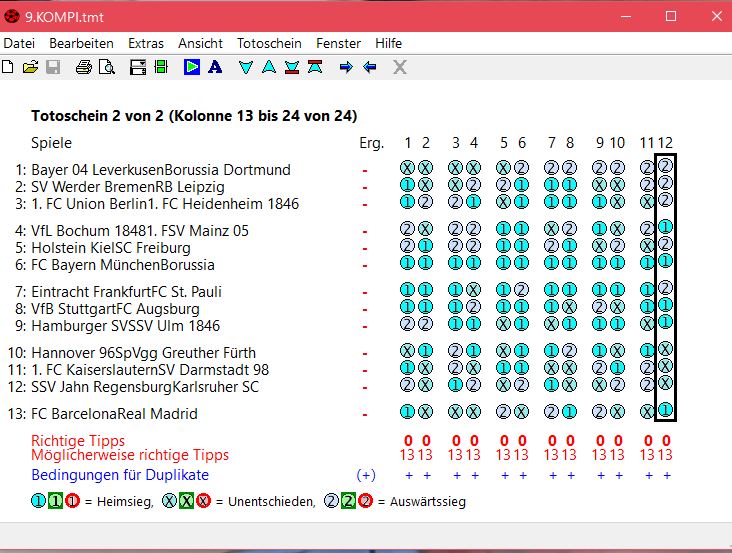The image size is (732, 553).
Task: Click green Heimsieg 1 legend icon
Action: pyautogui.click(x=55, y=501)
